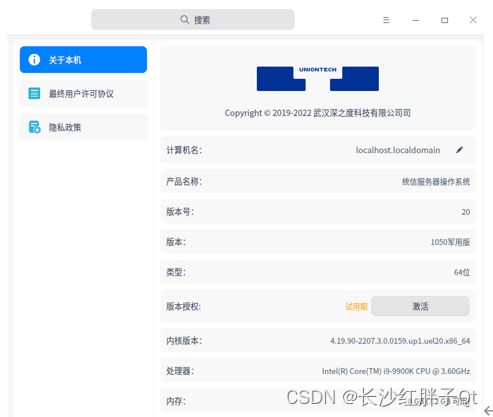Click the 版本授权 label

click(x=183, y=306)
